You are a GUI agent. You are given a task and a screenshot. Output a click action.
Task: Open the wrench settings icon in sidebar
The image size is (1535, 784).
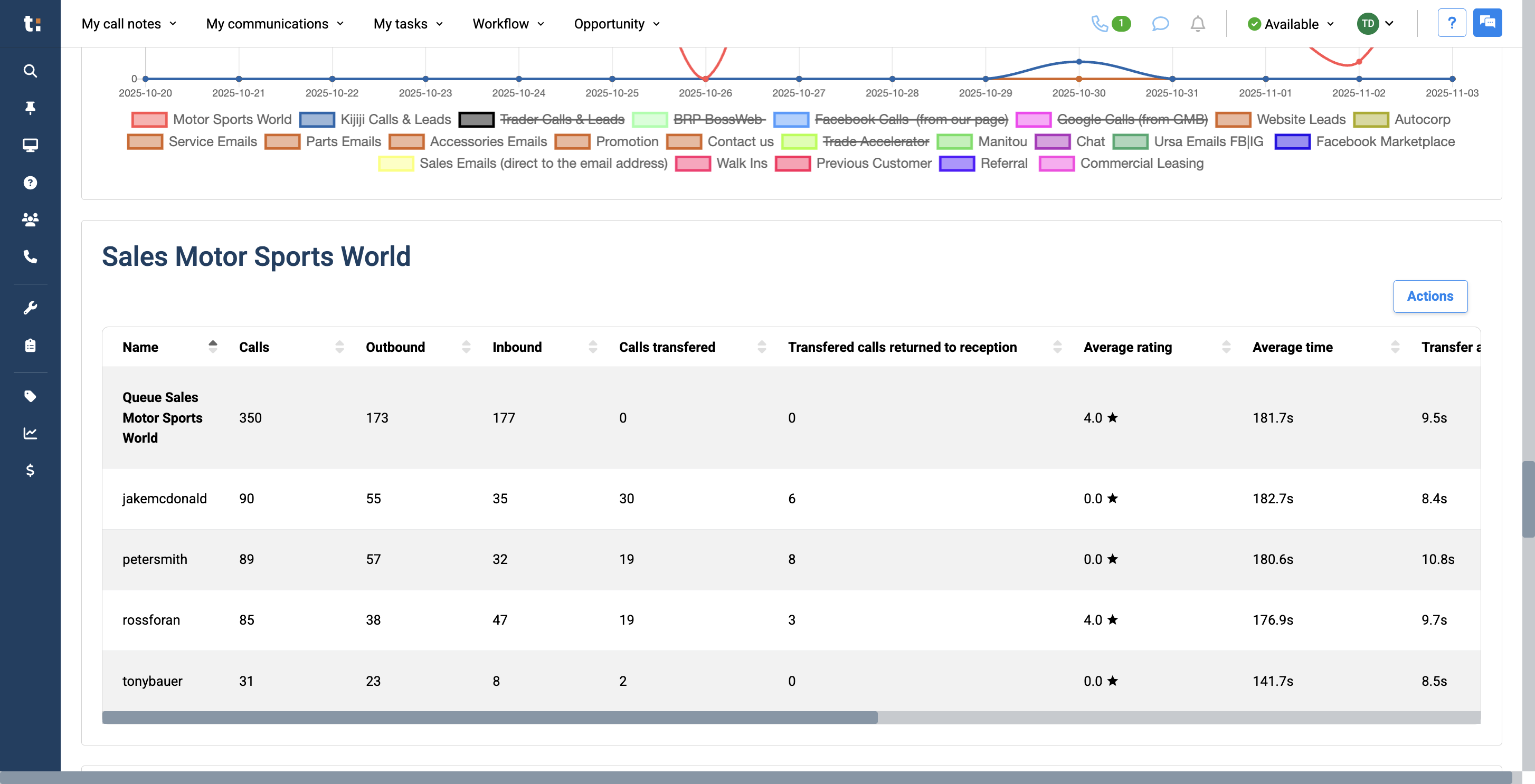[x=30, y=307]
